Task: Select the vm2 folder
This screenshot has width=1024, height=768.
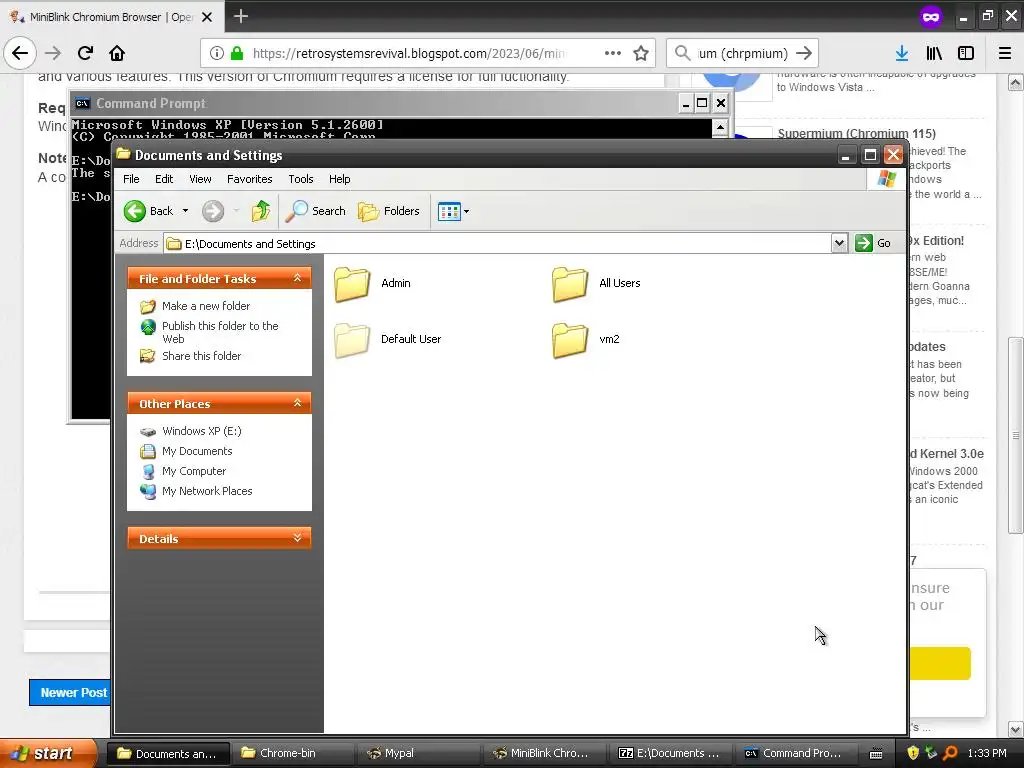Action: (x=585, y=340)
